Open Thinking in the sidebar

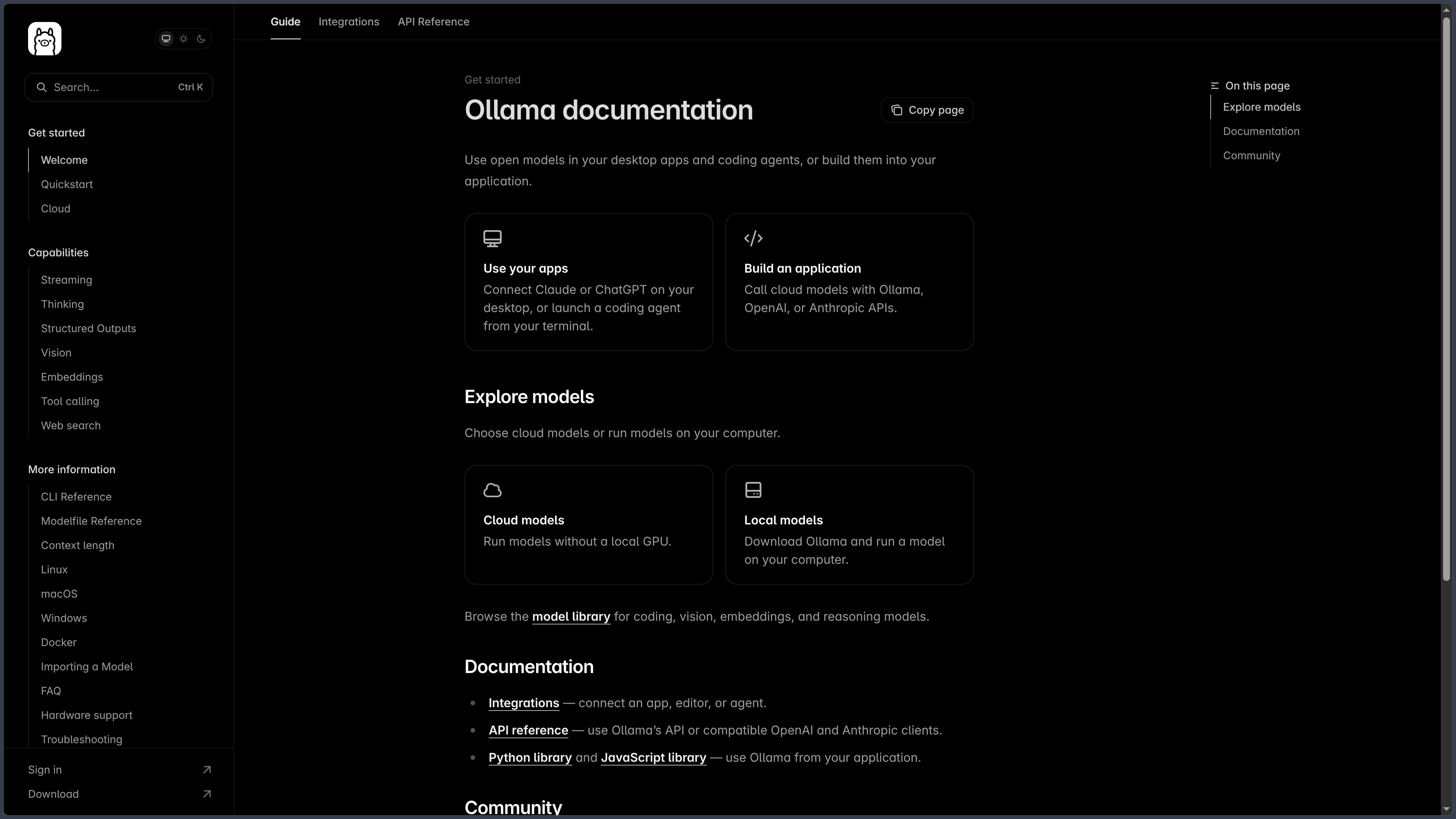point(62,304)
